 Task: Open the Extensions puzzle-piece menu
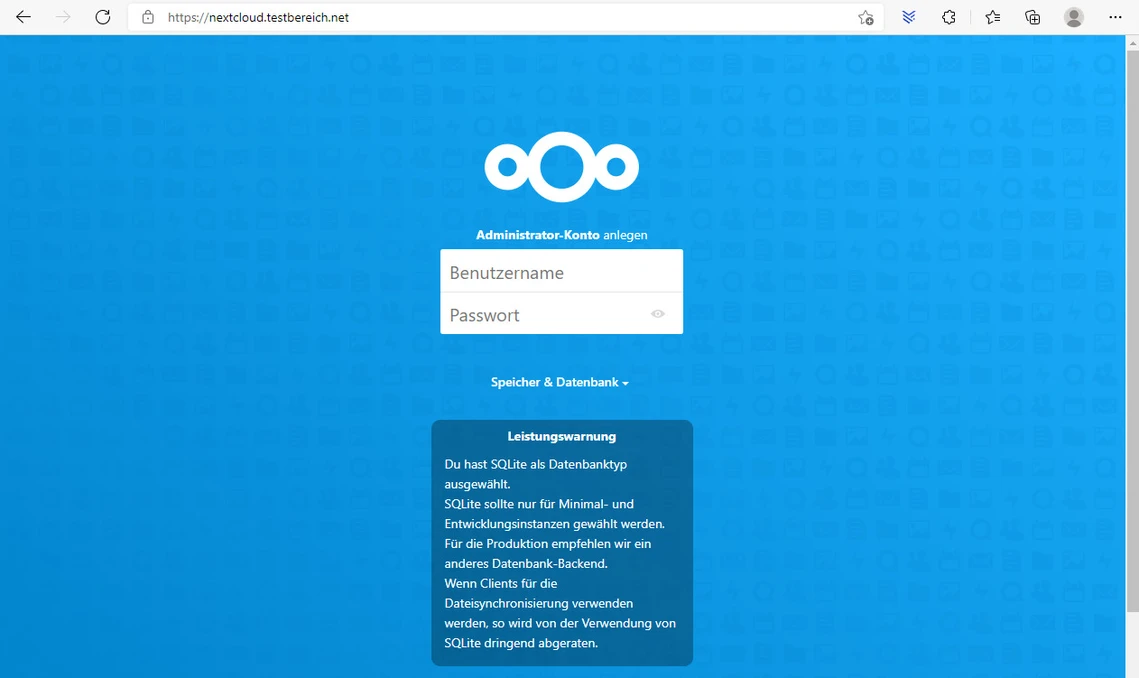(949, 17)
